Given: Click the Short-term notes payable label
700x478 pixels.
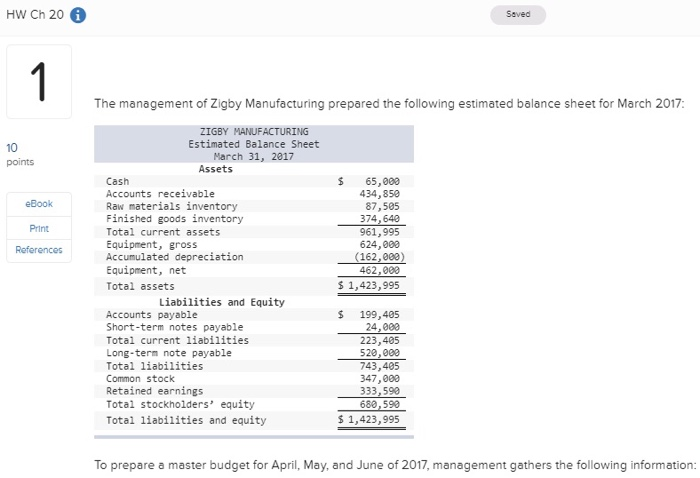Looking at the screenshot, I should click(175, 327).
